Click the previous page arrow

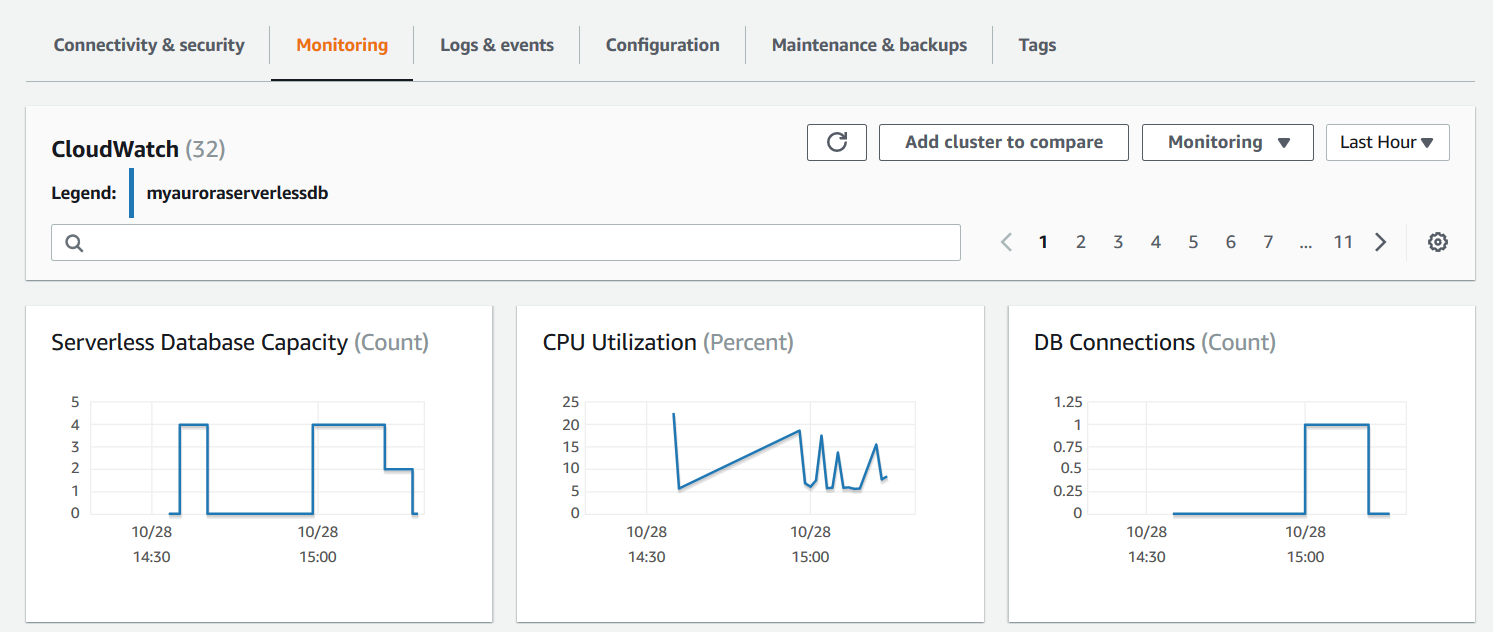click(x=1006, y=242)
